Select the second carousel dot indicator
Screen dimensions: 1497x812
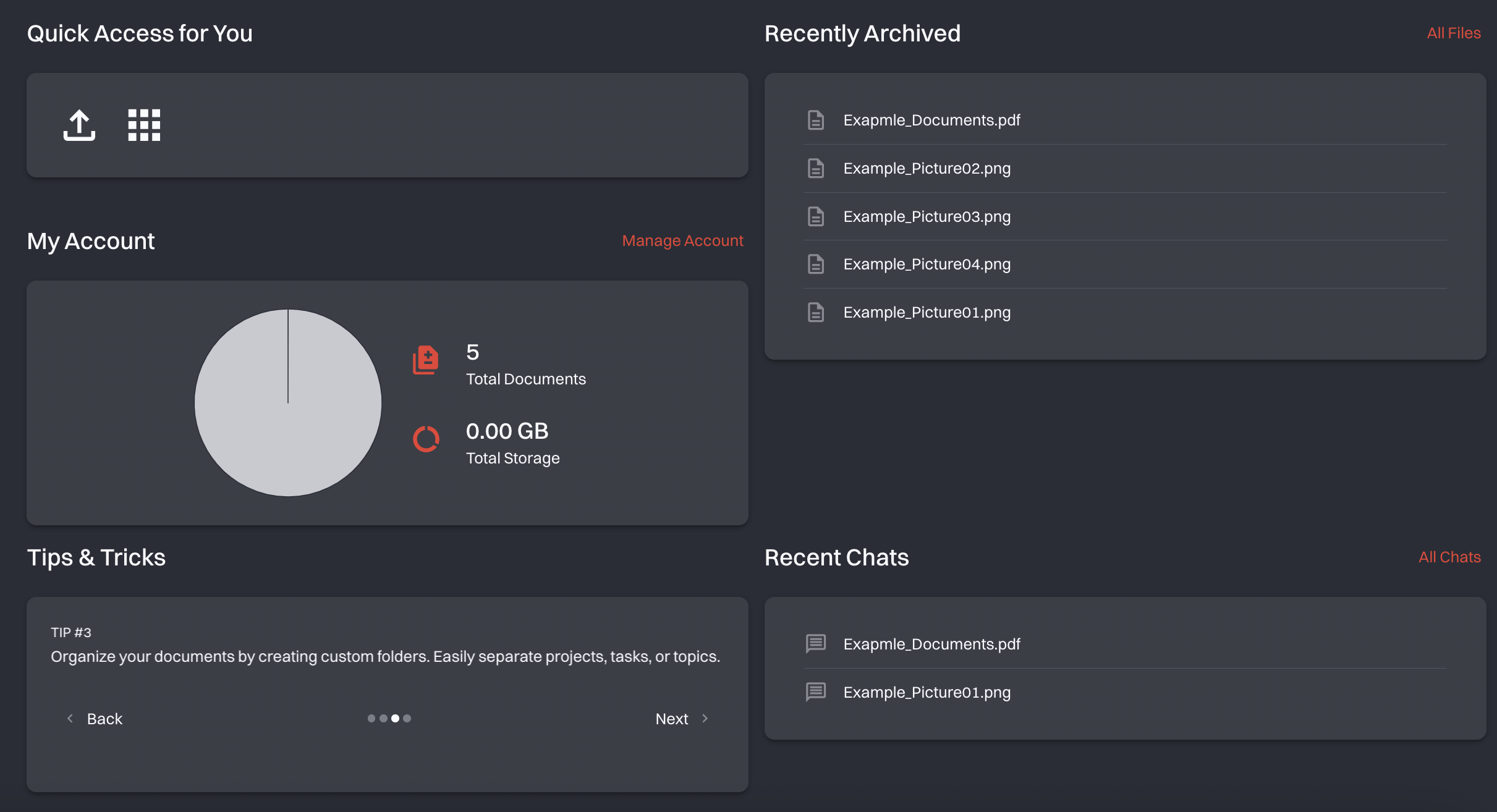pyautogui.click(x=383, y=718)
